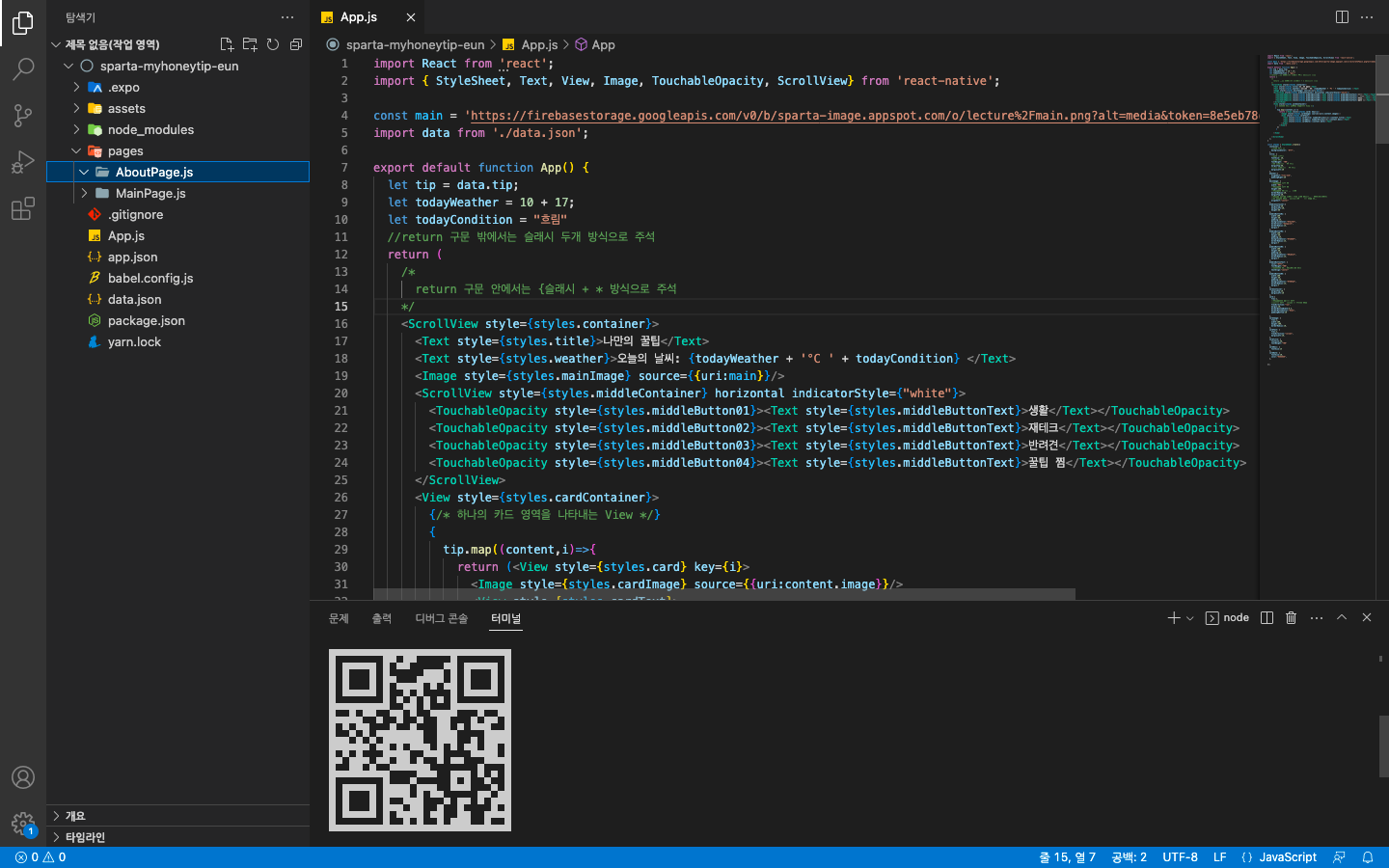Click App.js in the breadcrumb

[539, 44]
